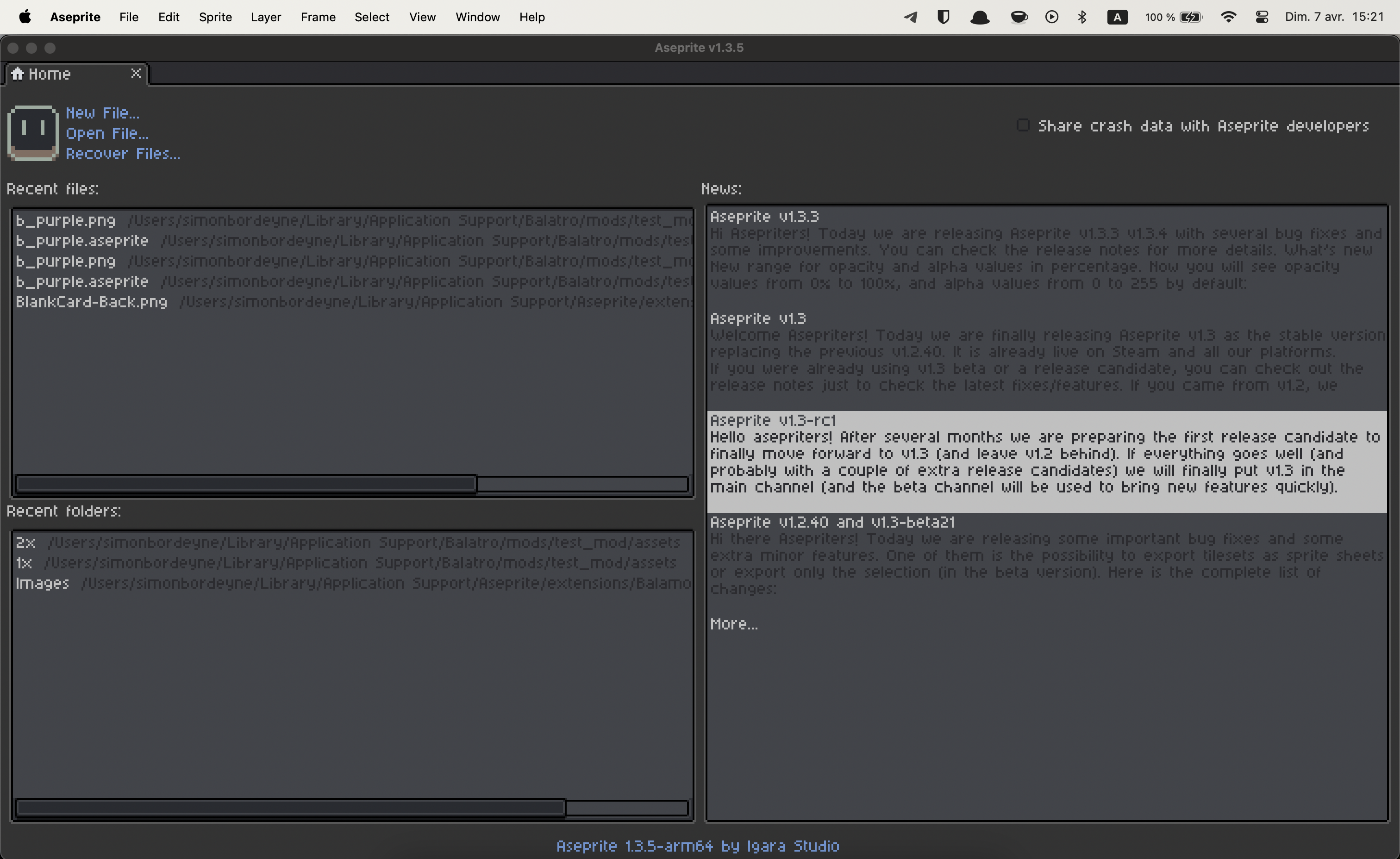Open first b_purple.png recent file

coord(353,220)
